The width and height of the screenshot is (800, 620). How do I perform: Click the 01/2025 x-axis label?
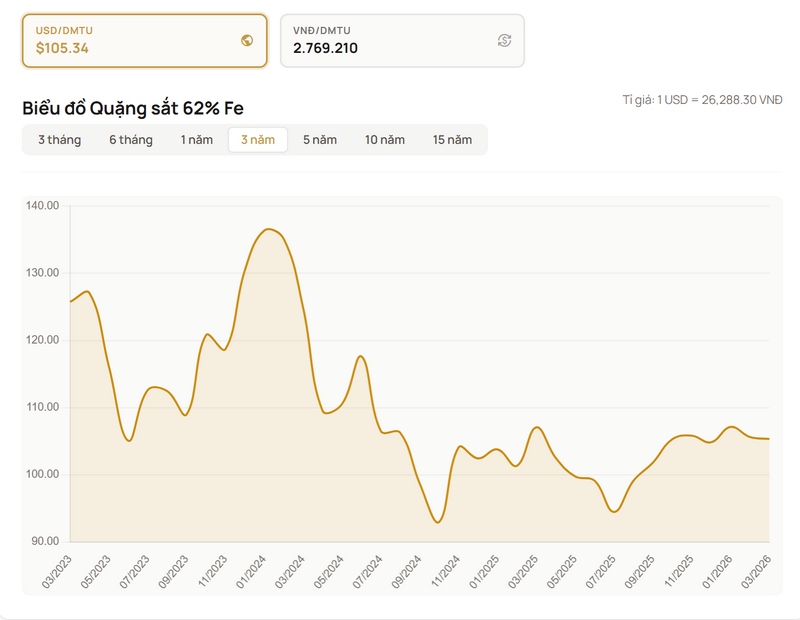coord(483,570)
